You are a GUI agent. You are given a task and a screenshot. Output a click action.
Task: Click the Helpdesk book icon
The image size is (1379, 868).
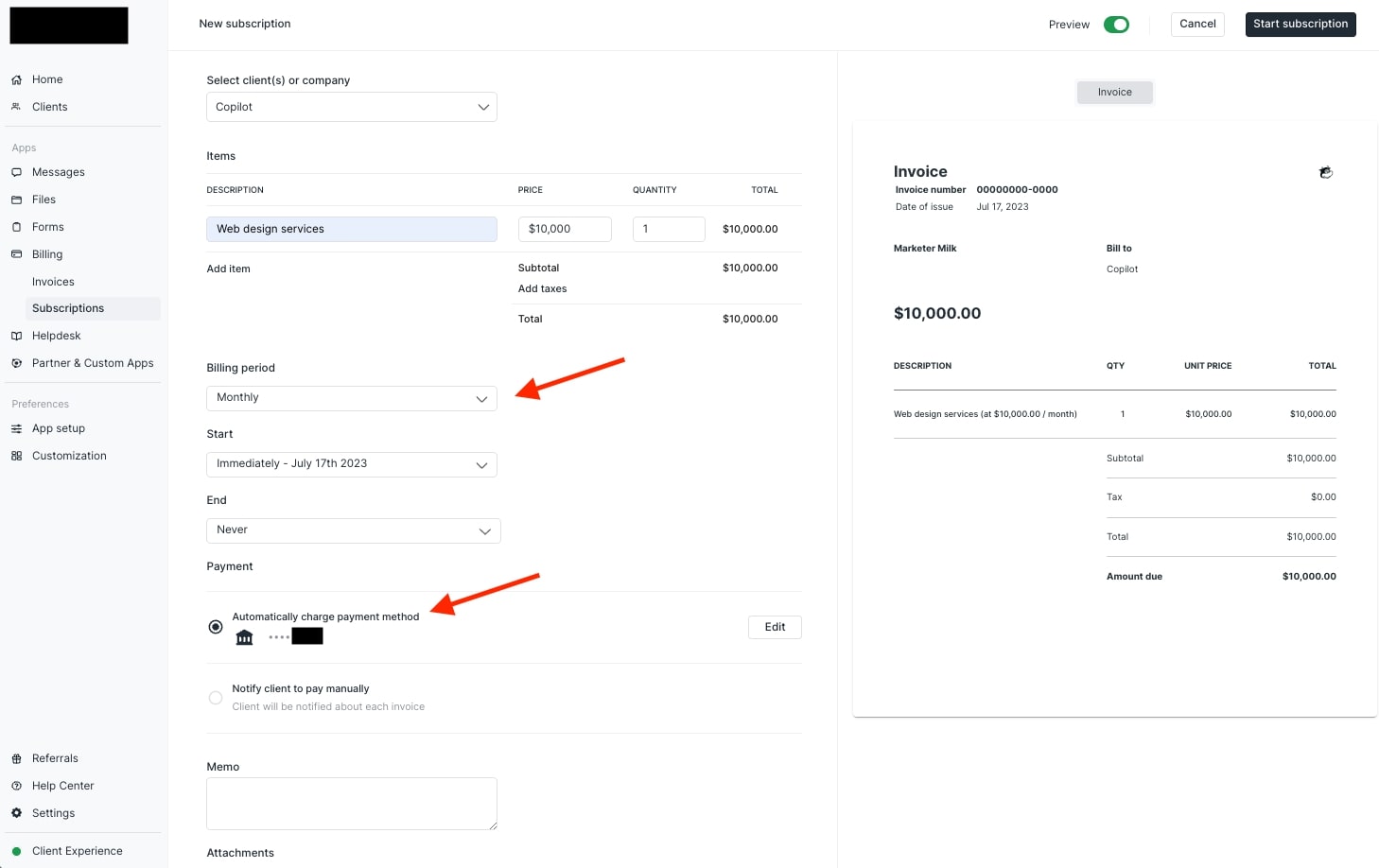pos(16,336)
